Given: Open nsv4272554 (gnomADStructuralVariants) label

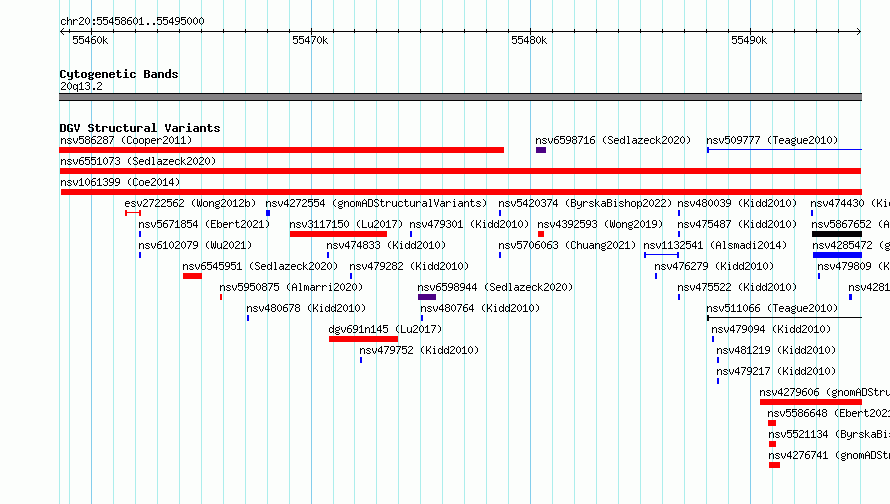Looking at the screenshot, I should 376,203.
